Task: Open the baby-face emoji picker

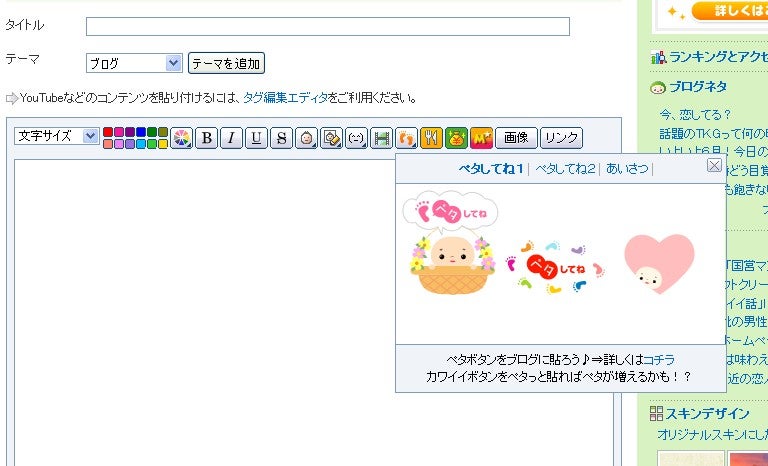Action: pyautogui.click(x=306, y=138)
